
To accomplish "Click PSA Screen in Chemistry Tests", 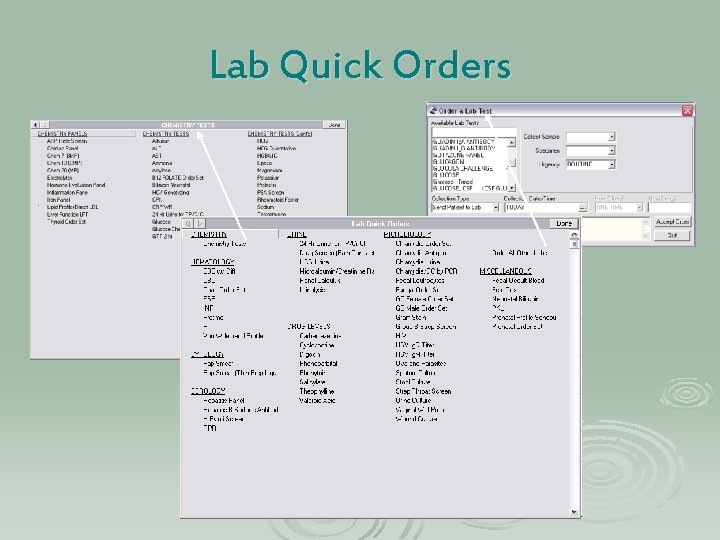I will (x=270, y=192).
